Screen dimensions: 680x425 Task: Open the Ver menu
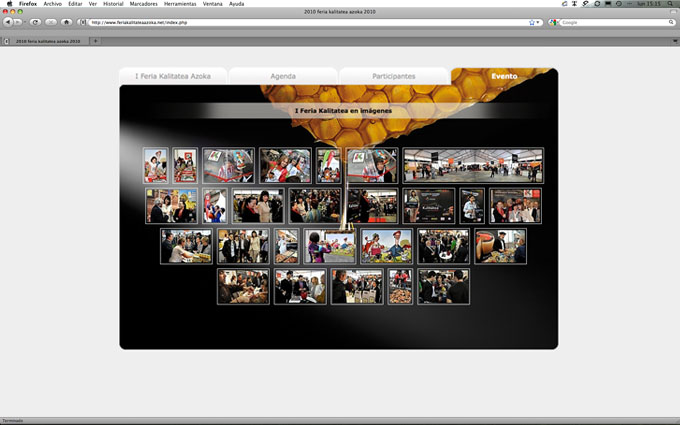93,3
